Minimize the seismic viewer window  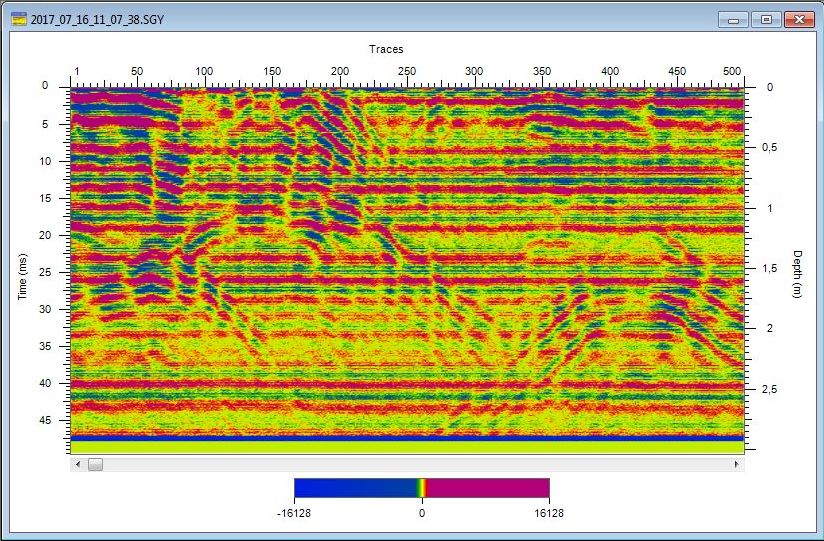click(734, 19)
